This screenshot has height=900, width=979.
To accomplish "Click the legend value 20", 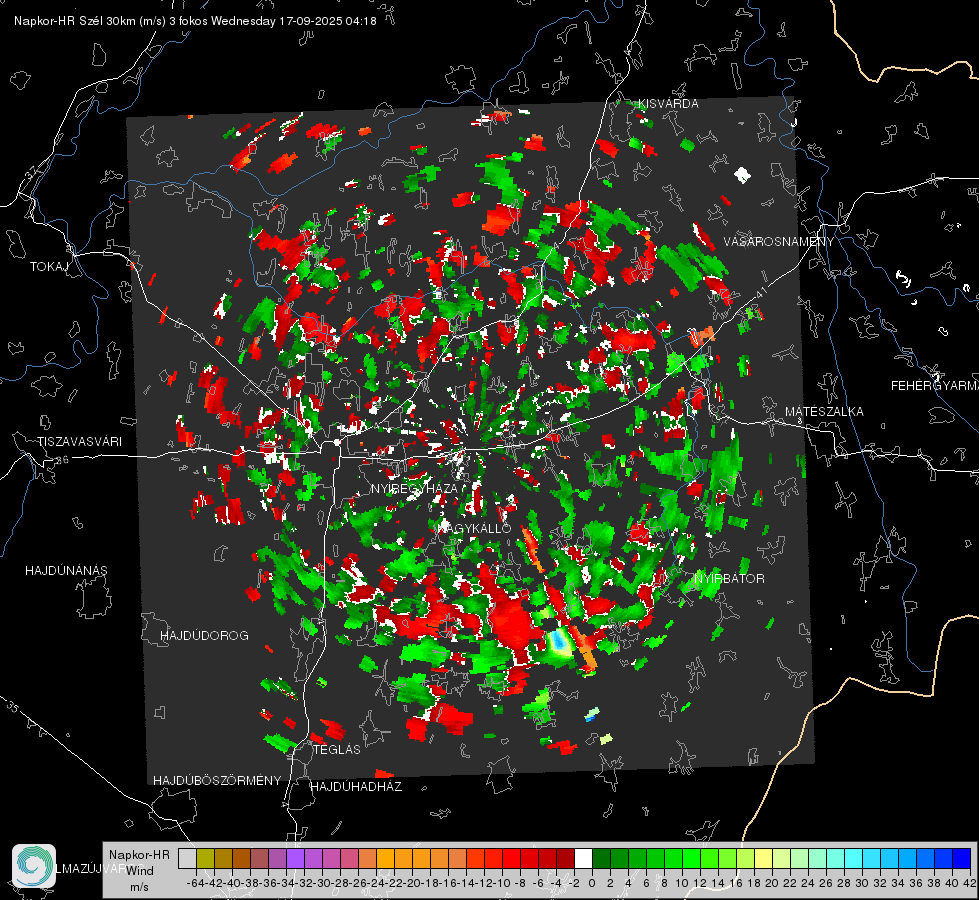I will point(771,883).
